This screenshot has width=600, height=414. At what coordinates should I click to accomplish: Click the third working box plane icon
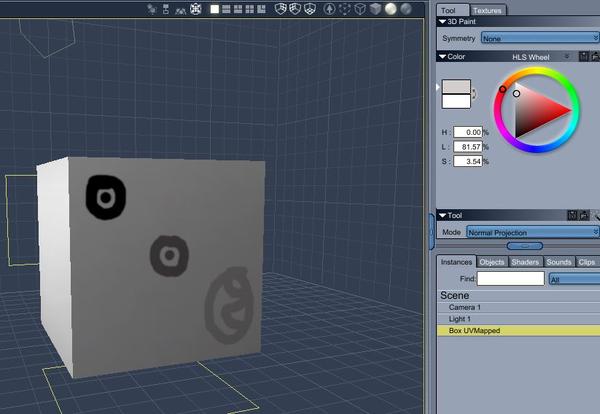point(310,9)
